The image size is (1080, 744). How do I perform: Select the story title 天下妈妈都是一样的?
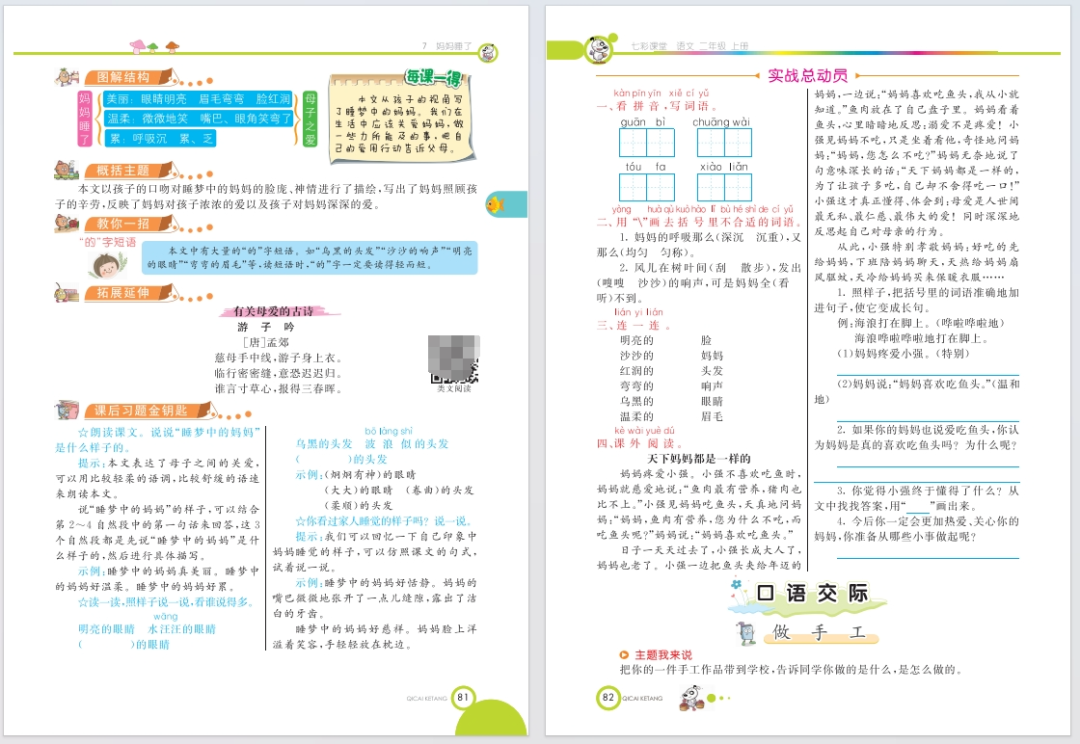coord(699,459)
